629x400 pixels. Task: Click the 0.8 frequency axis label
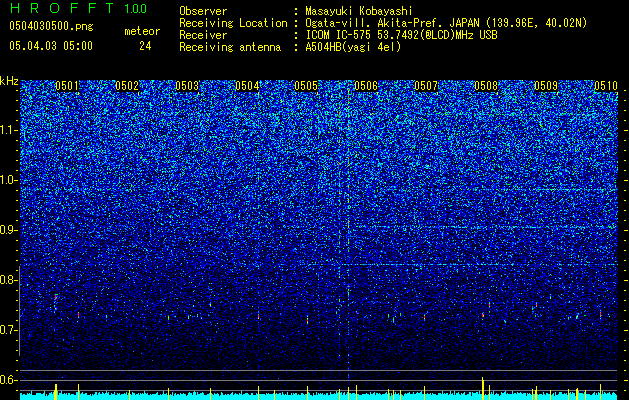pyautogui.click(x=9, y=280)
